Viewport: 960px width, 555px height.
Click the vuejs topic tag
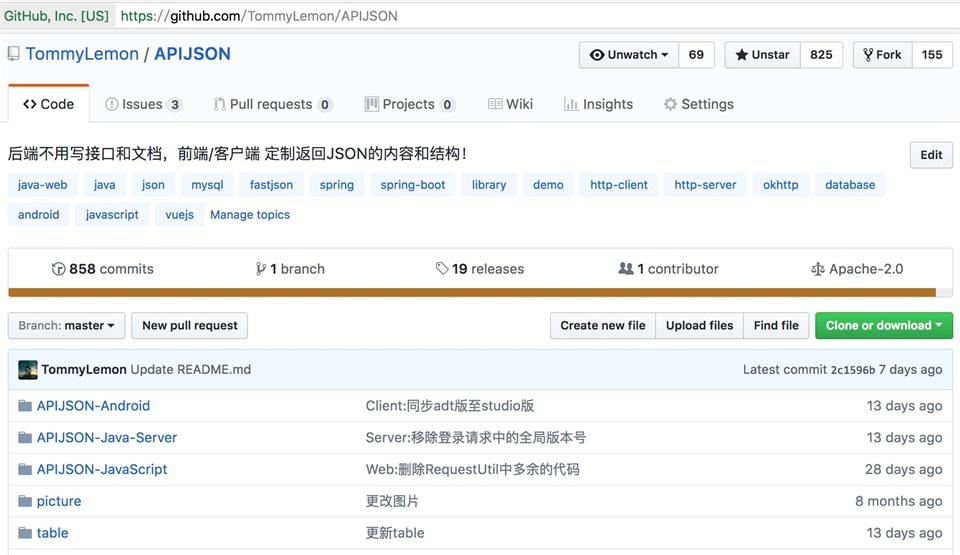179,214
